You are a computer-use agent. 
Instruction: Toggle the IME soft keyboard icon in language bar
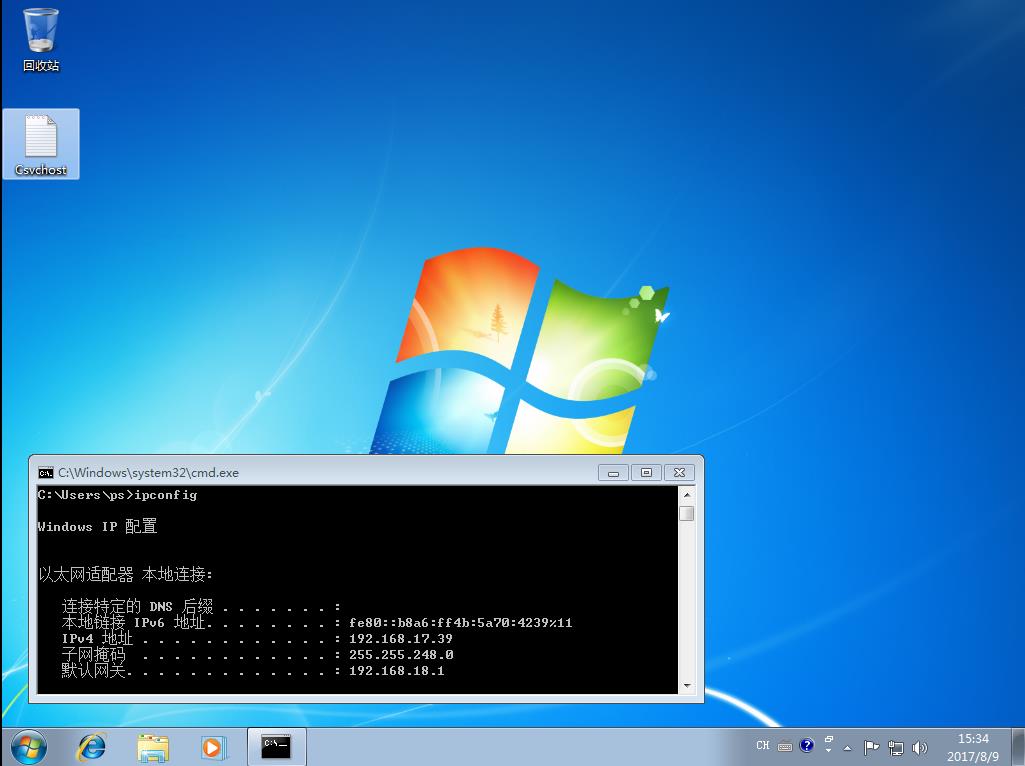pyautogui.click(x=785, y=746)
